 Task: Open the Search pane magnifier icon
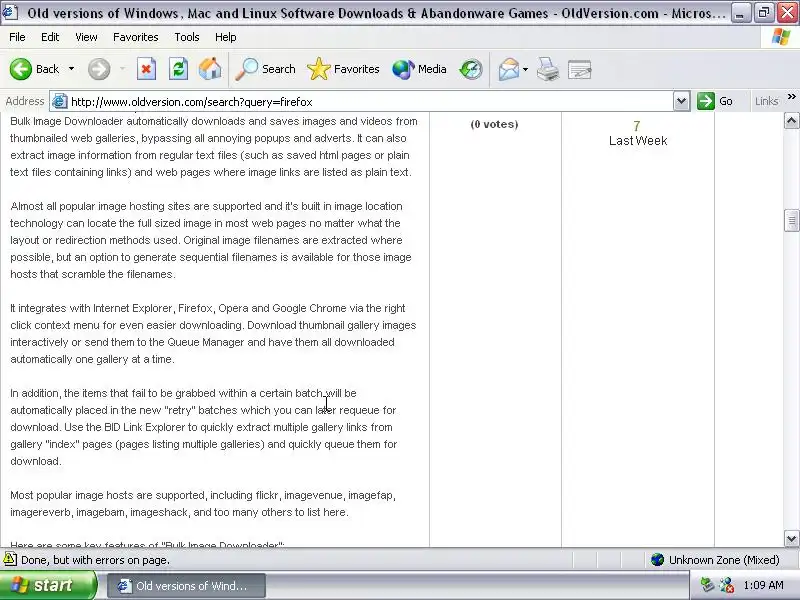point(247,69)
